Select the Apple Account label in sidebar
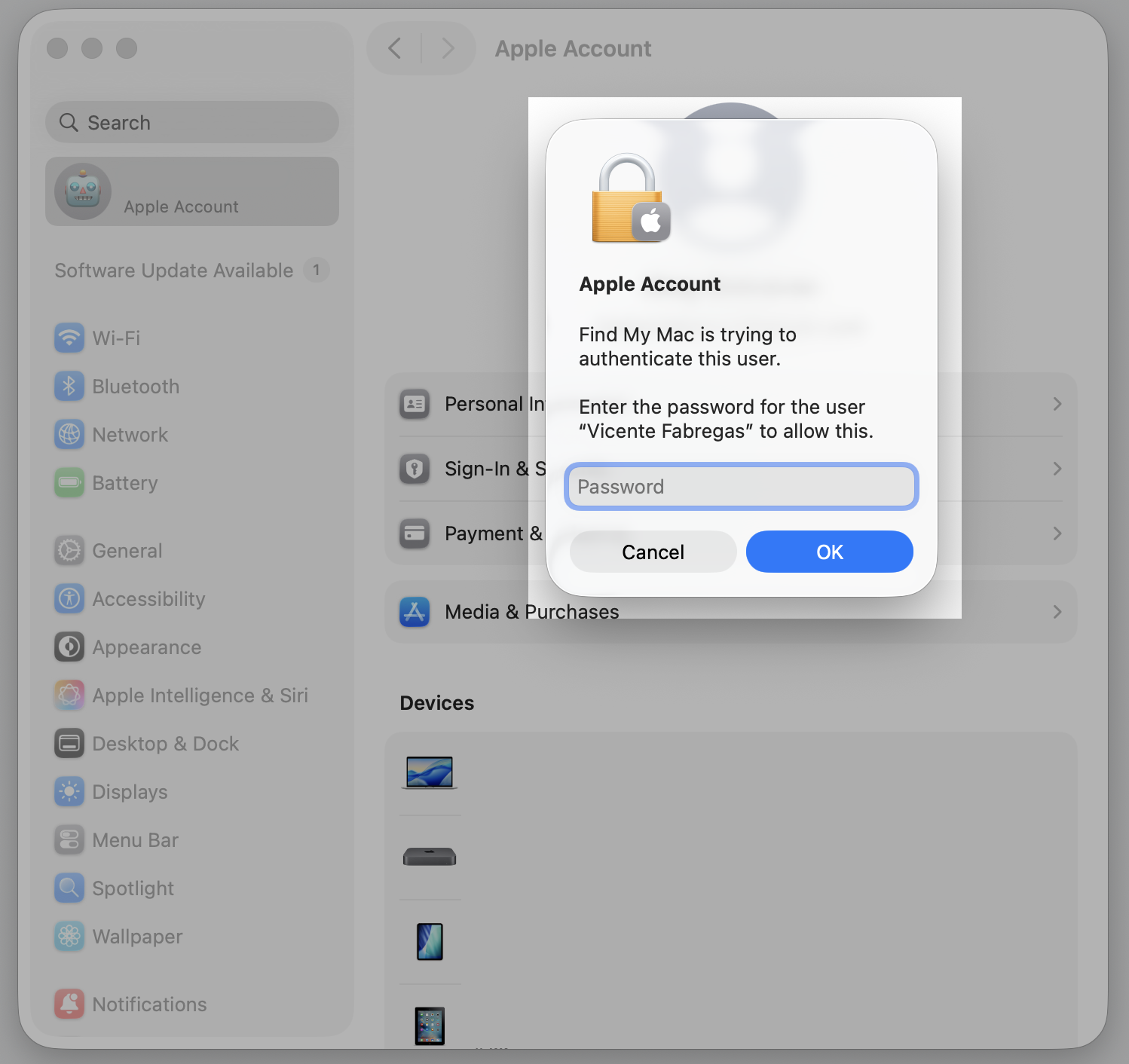Image resolution: width=1129 pixels, height=1064 pixels. click(x=181, y=206)
